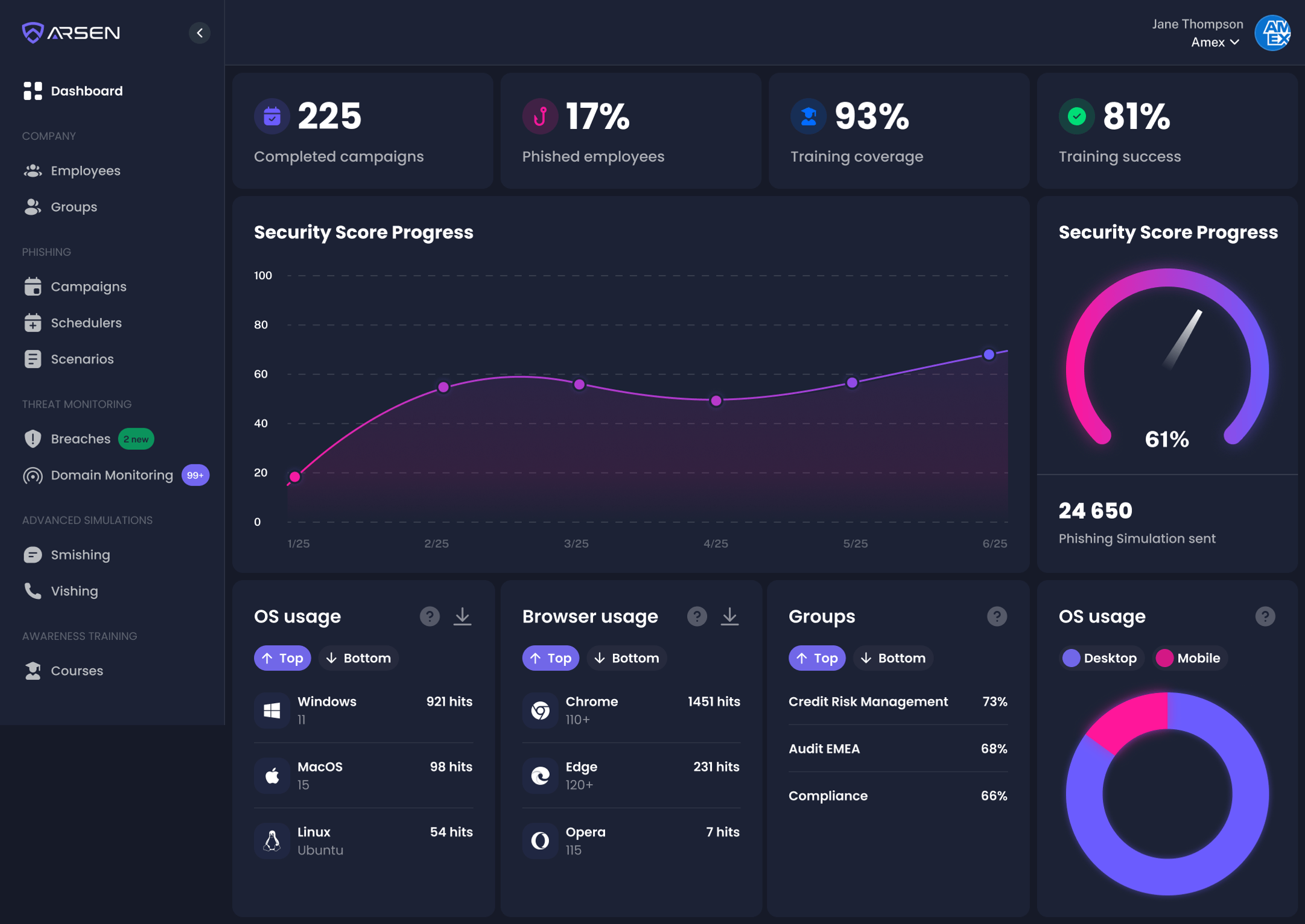The width and height of the screenshot is (1305, 924).
Task: Select the Top filter in Groups
Action: [817, 658]
